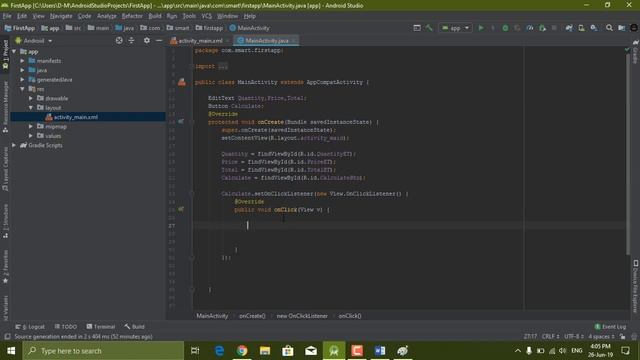The width and height of the screenshot is (640, 360).
Task: Click the related XML gutter icon beside class declaration
Action: 182,82
